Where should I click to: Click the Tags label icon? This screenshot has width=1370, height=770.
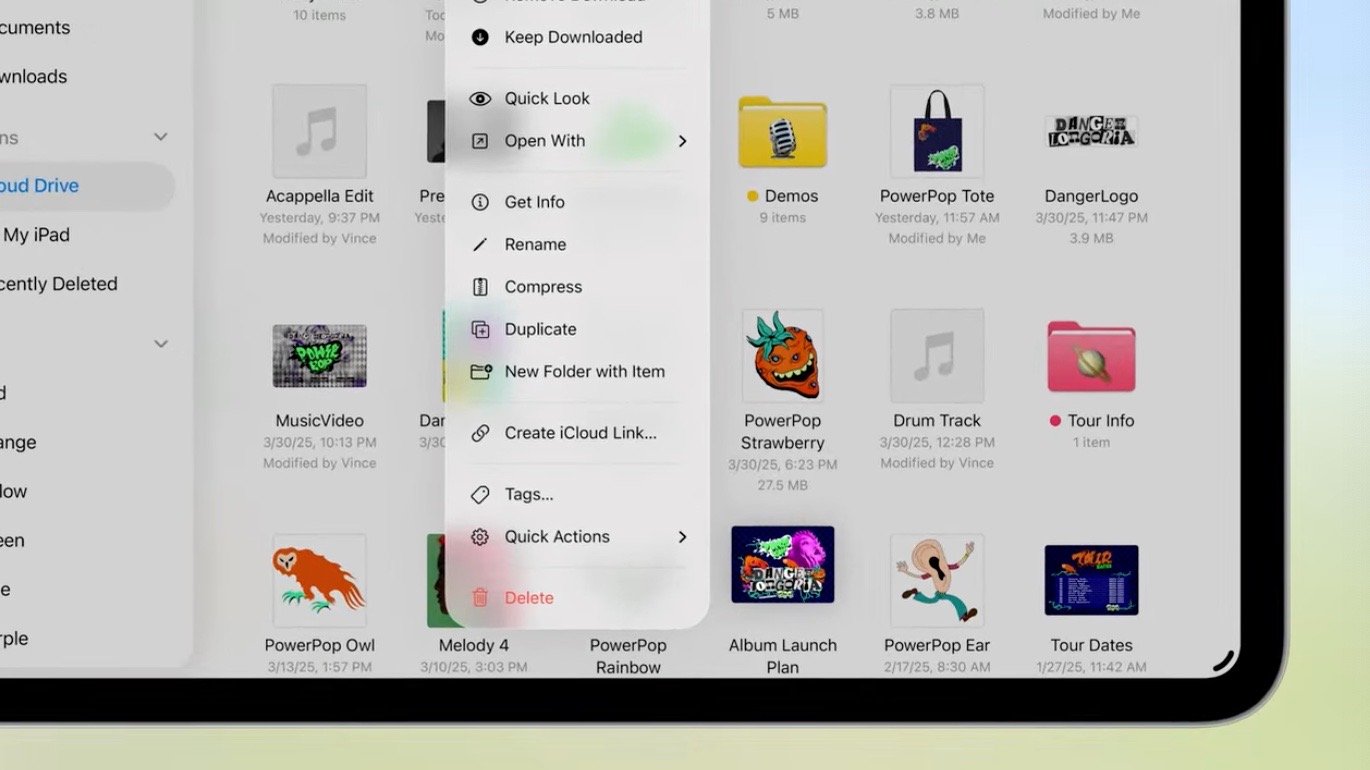480,494
